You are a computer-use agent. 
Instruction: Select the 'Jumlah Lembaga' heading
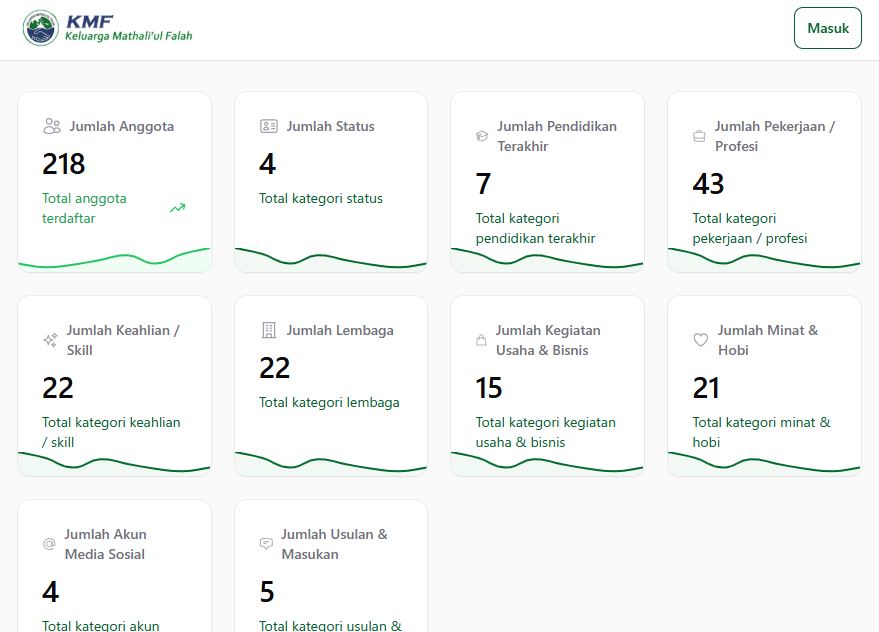click(x=340, y=330)
